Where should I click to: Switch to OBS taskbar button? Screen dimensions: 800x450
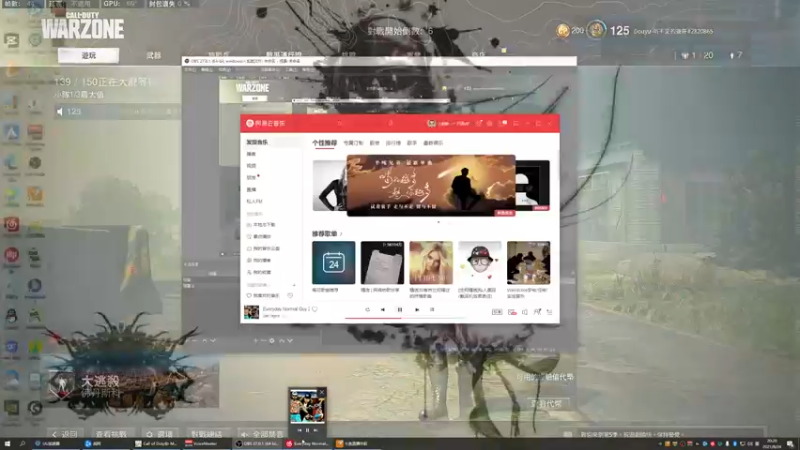(x=258, y=444)
